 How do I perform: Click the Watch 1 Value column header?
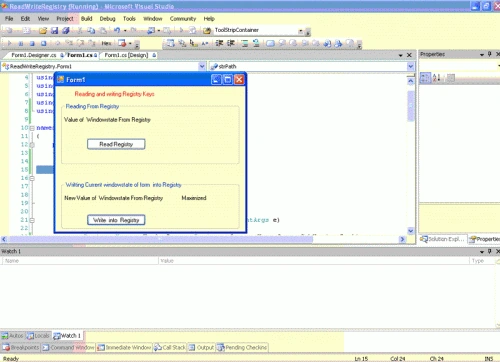click(314, 261)
